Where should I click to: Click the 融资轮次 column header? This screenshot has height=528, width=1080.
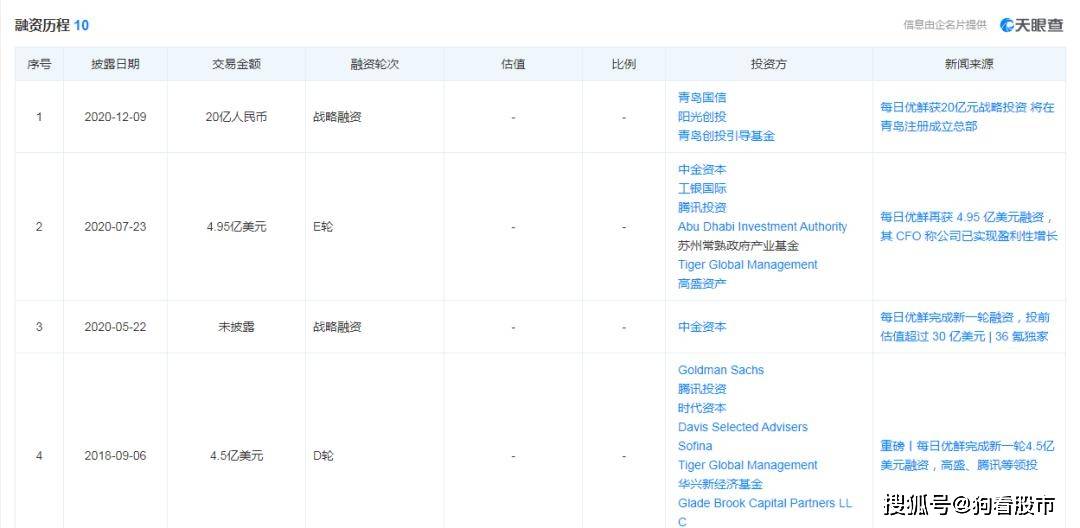[x=375, y=64]
